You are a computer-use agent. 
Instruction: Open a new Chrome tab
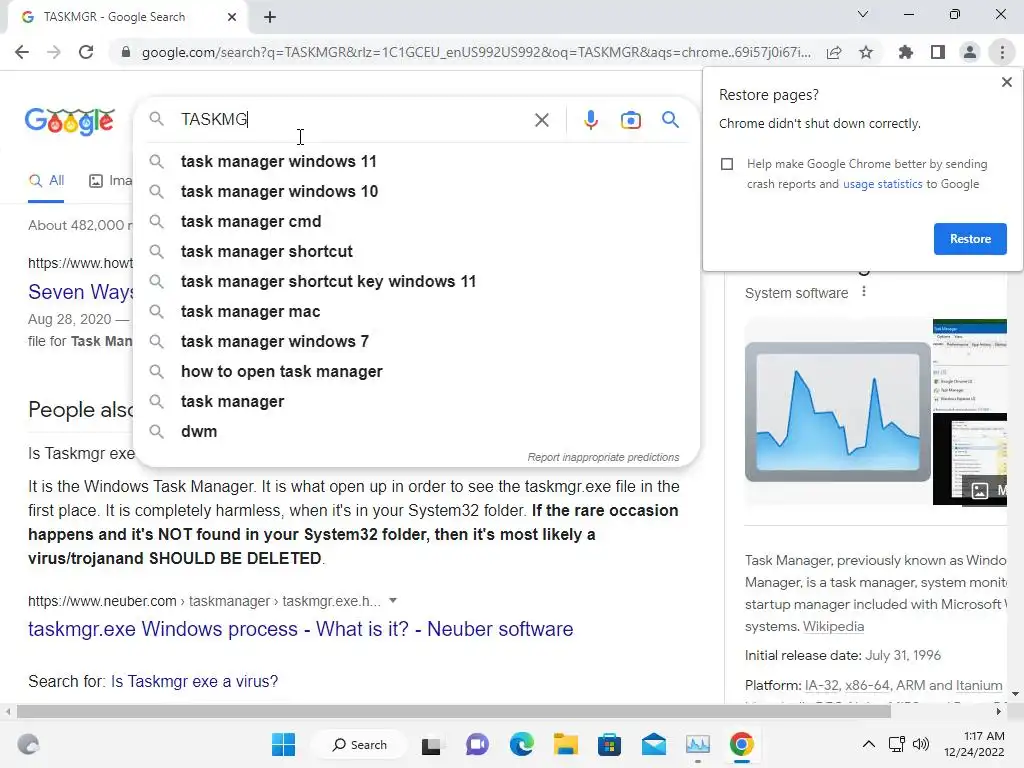pyautogui.click(x=270, y=17)
